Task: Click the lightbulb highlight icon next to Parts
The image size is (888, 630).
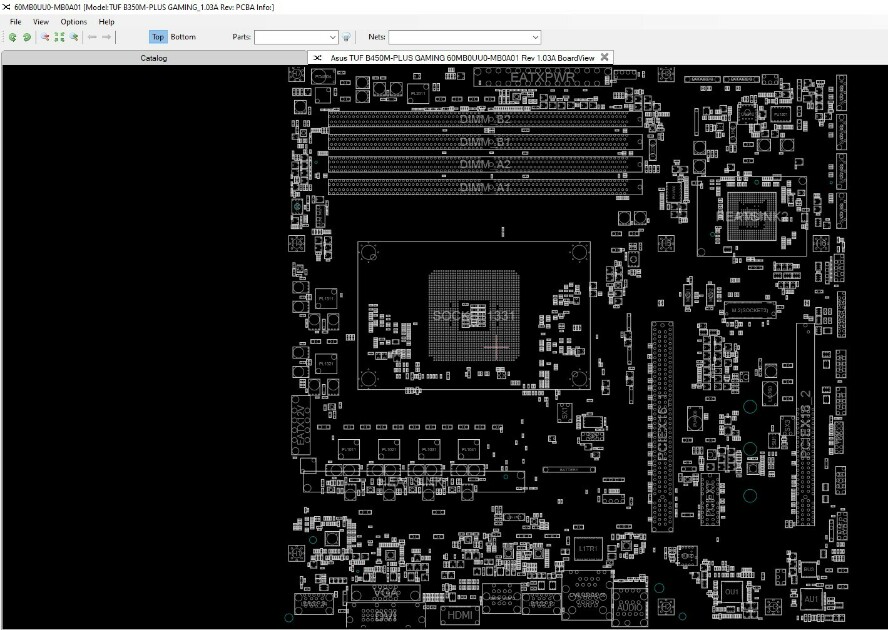Action: (x=347, y=37)
